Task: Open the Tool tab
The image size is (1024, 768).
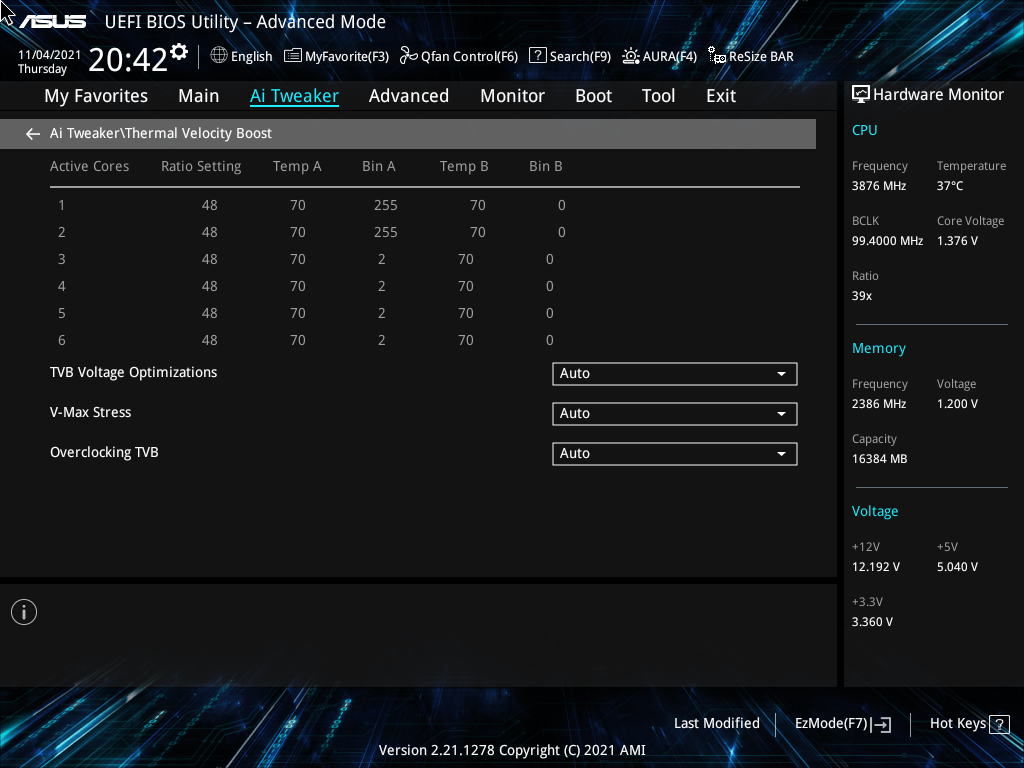Action: coord(658,96)
